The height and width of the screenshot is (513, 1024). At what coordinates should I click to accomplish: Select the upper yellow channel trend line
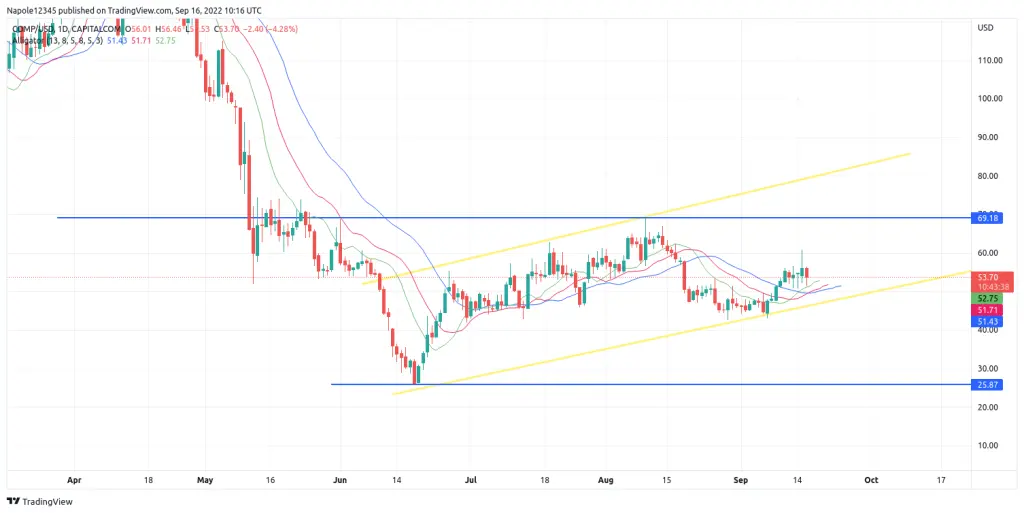636,218
